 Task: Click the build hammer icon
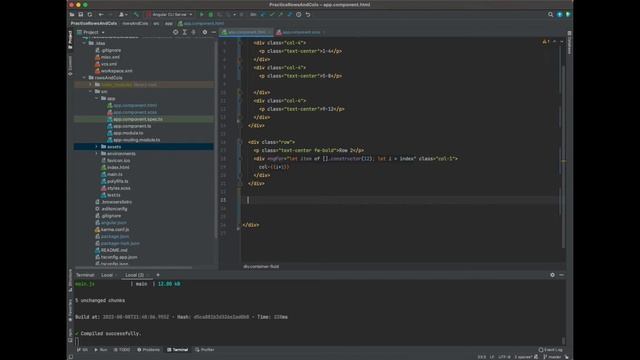point(136,15)
